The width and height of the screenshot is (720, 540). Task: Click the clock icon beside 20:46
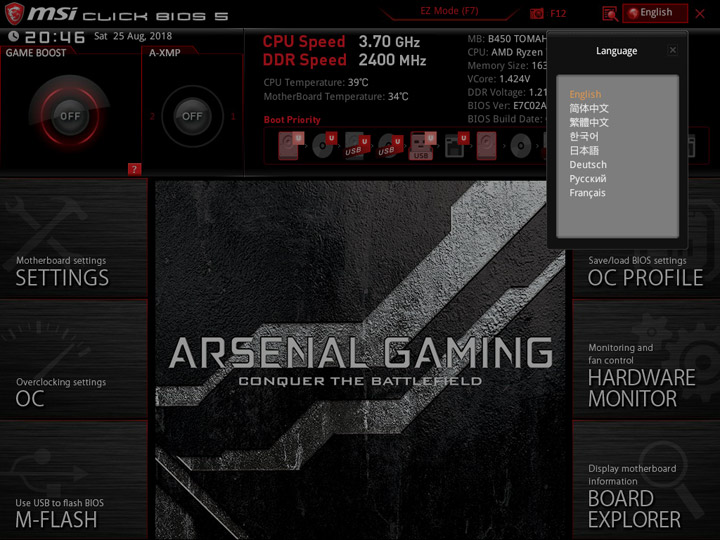(13, 36)
